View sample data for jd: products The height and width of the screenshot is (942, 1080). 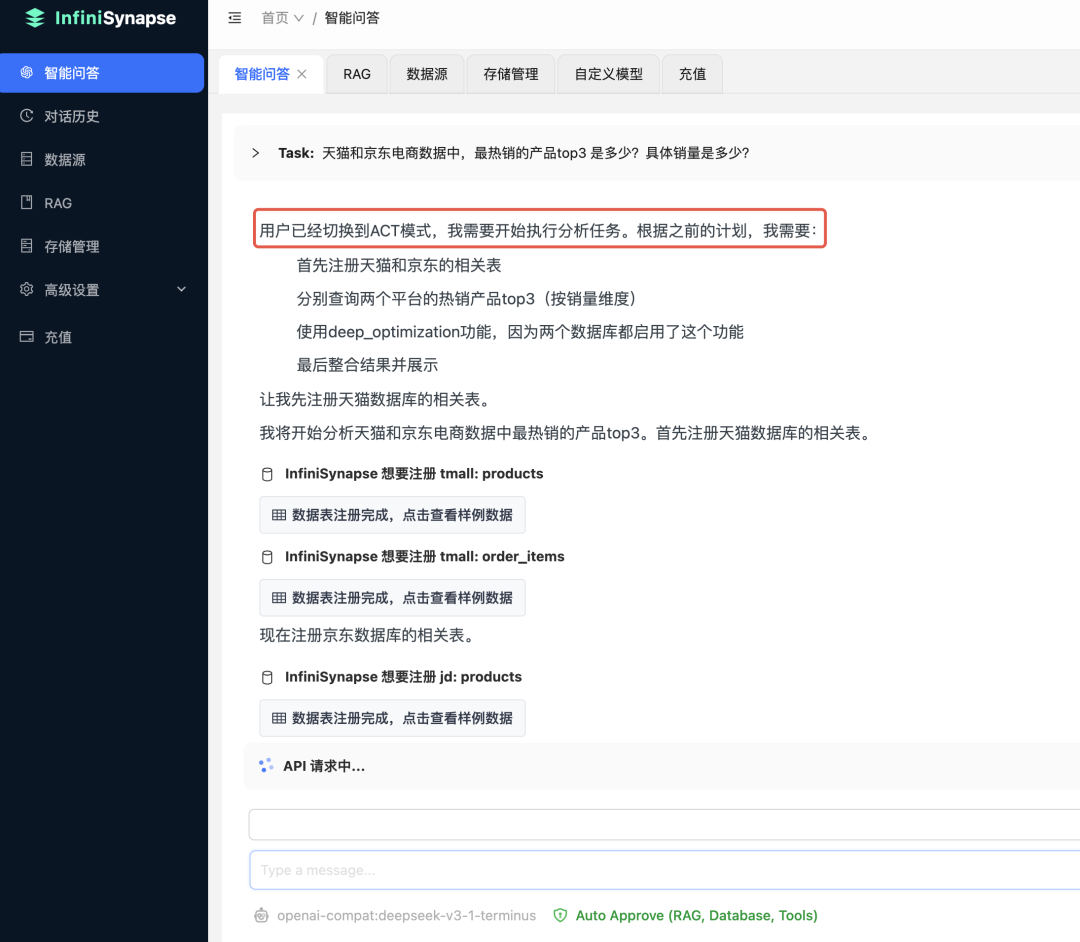pos(392,718)
